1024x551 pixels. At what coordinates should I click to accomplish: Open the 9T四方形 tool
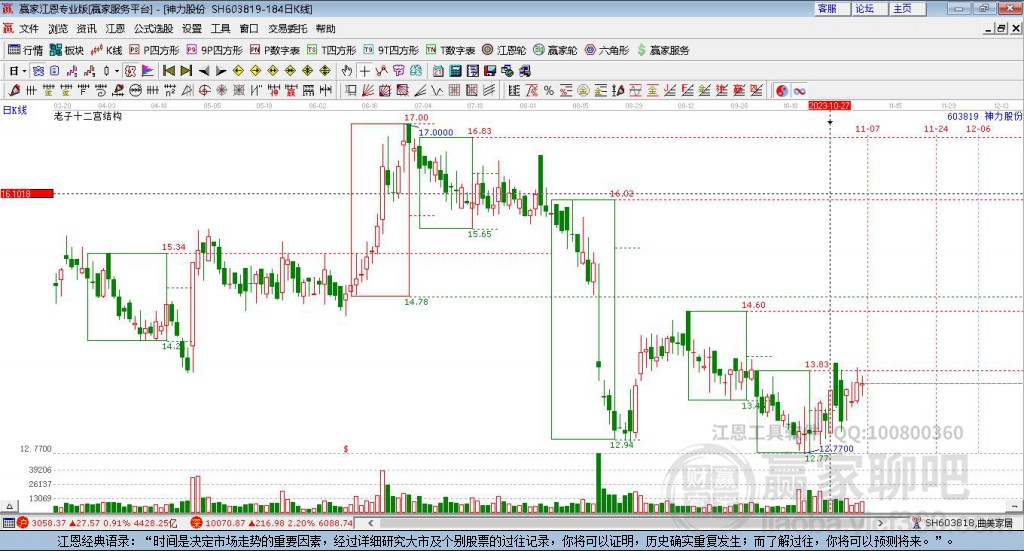[391, 50]
